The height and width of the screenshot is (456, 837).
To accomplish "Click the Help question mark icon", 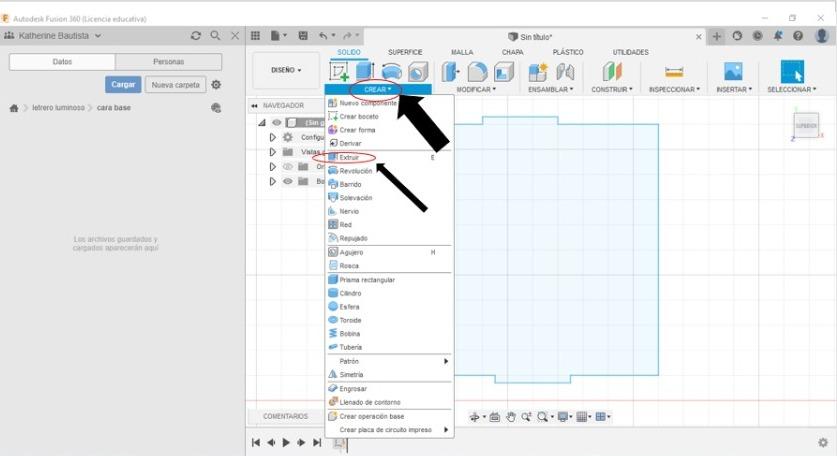I will pos(798,36).
